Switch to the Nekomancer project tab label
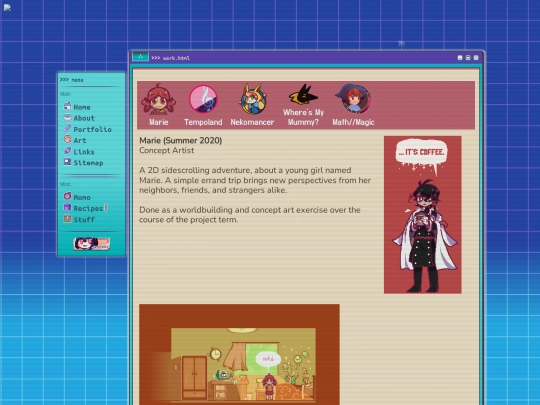Image resolution: width=540 pixels, height=405 pixels. coord(252,122)
